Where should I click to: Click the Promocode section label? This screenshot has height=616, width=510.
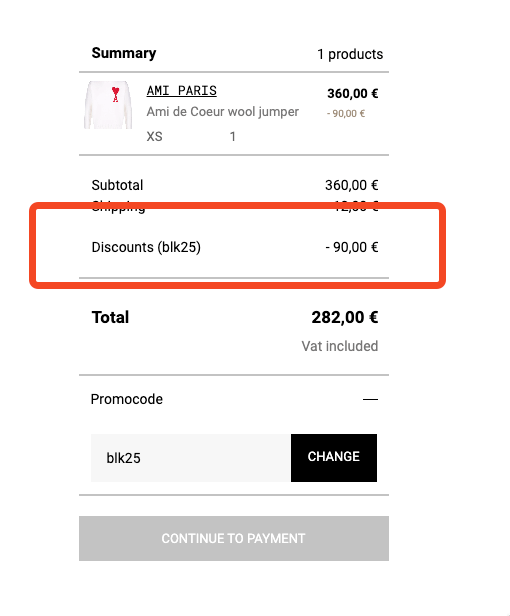point(127,399)
